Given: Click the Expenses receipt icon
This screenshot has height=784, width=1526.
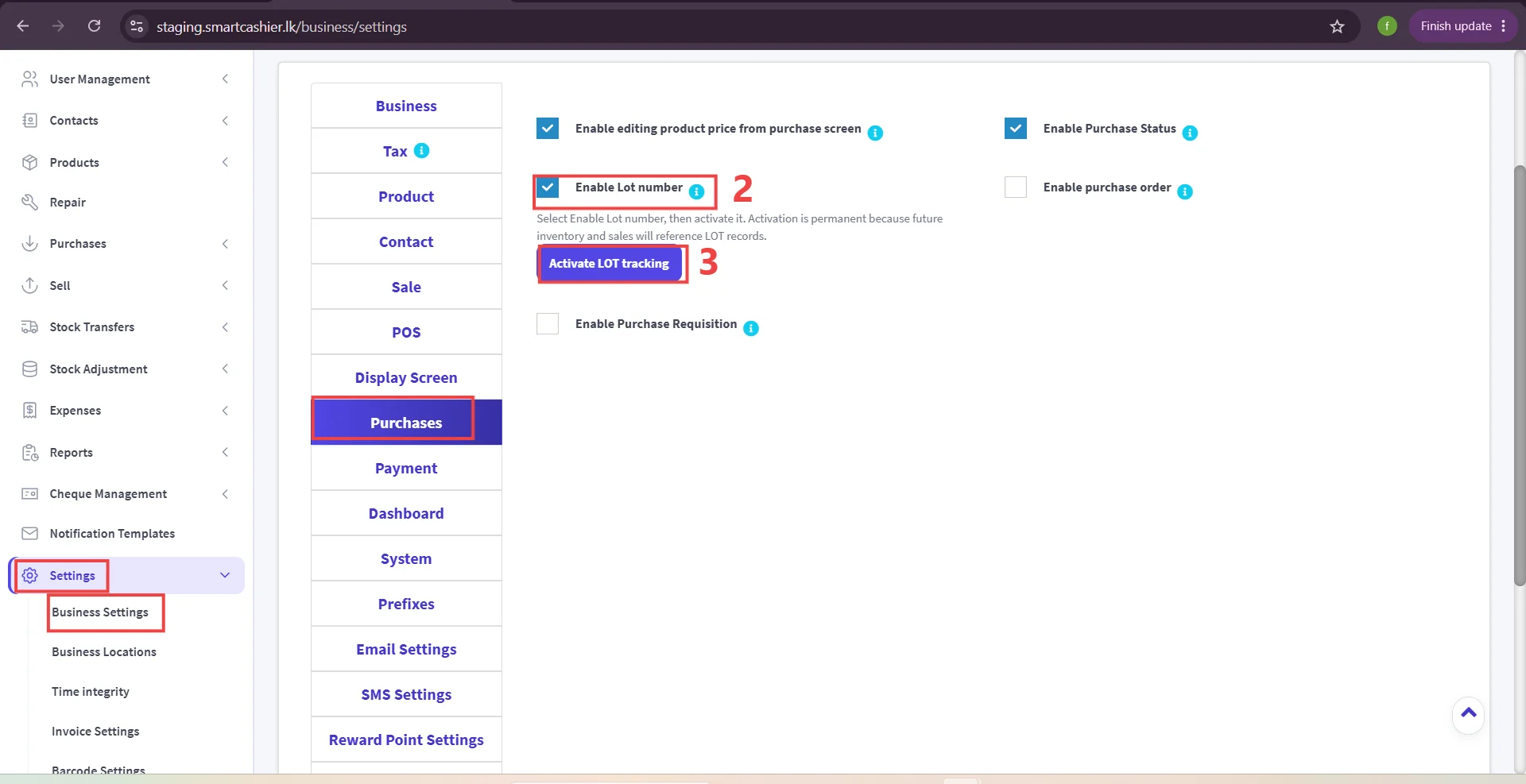Looking at the screenshot, I should 29,410.
